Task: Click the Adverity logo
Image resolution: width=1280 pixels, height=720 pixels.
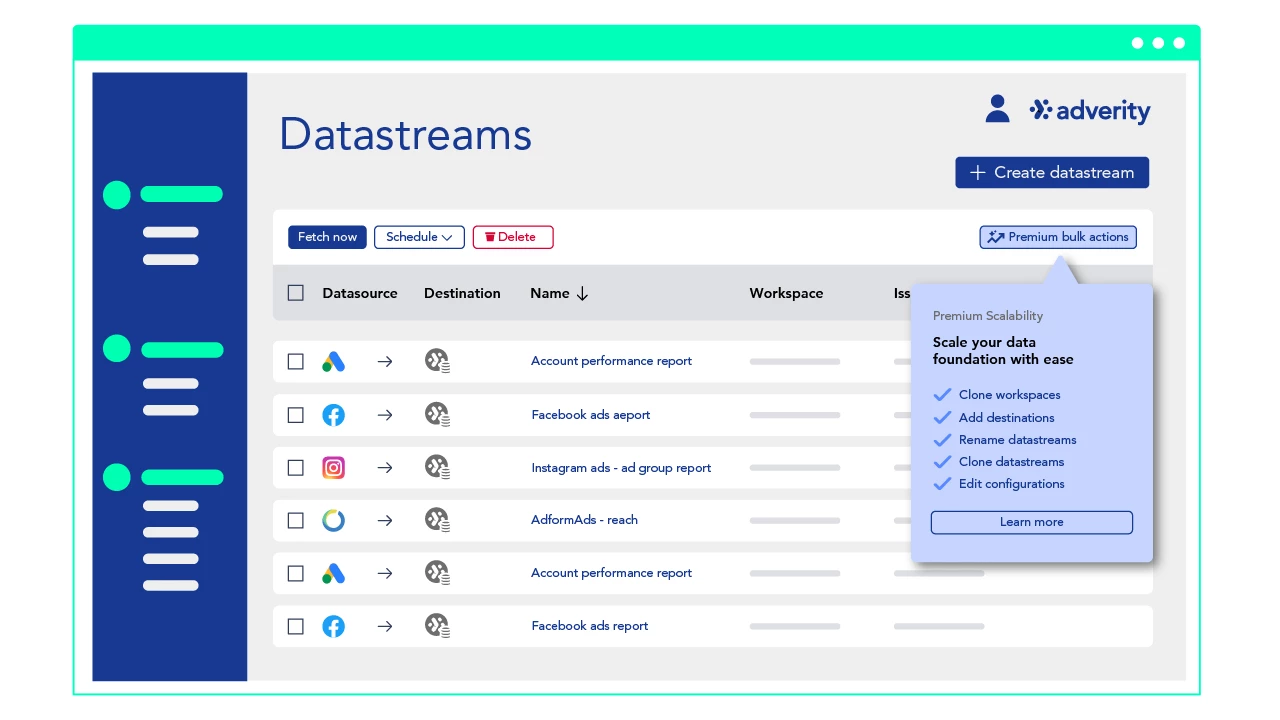Action: pyautogui.click(x=1090, y=111)
